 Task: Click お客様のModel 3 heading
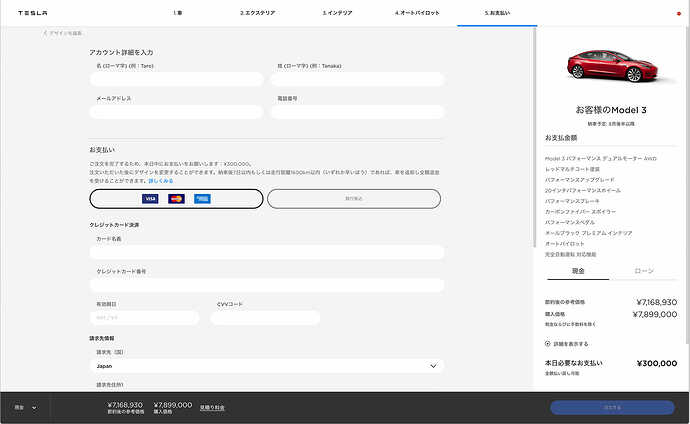[611, 110]
